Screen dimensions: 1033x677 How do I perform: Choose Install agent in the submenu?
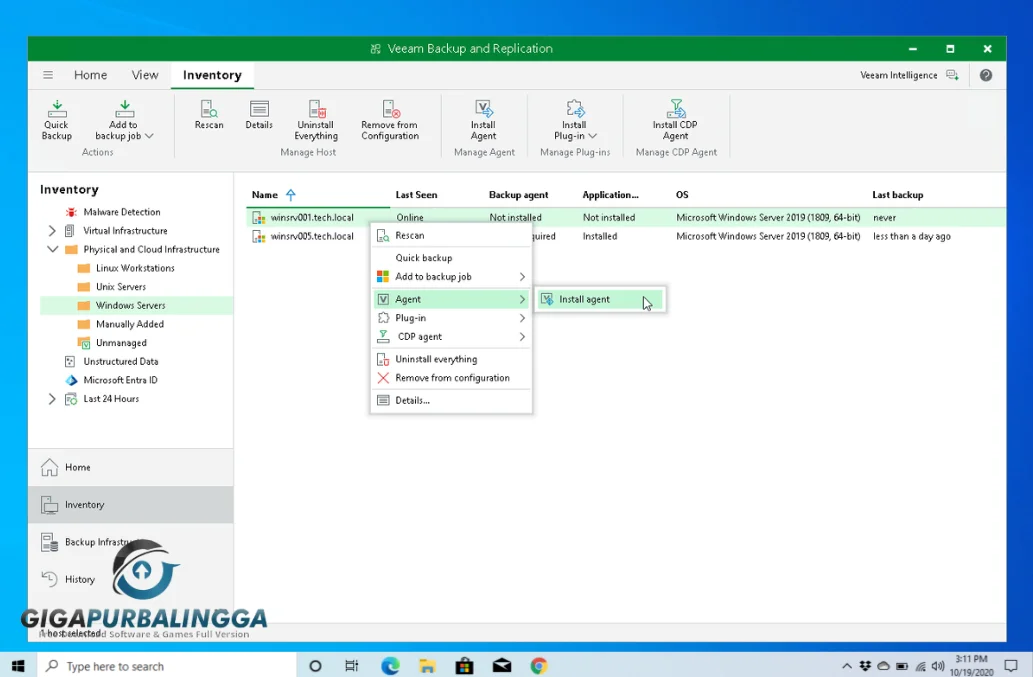click(x=600, y=299)
